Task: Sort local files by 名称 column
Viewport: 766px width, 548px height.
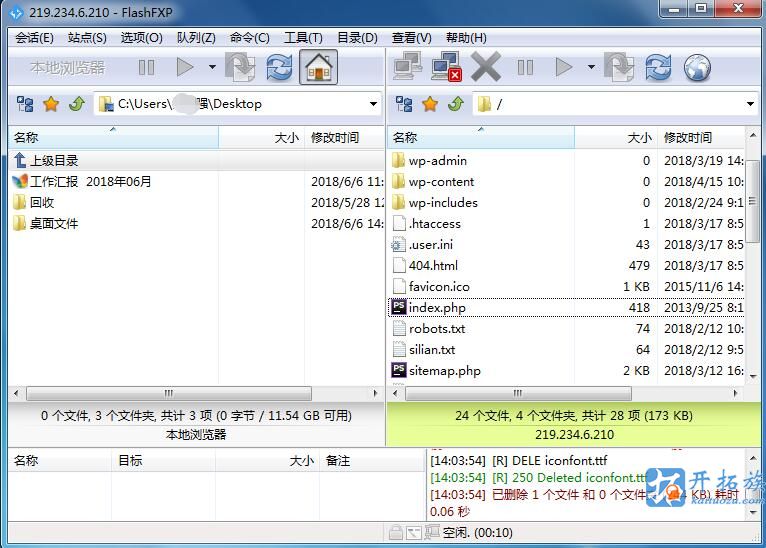Action: click(113, 138)
